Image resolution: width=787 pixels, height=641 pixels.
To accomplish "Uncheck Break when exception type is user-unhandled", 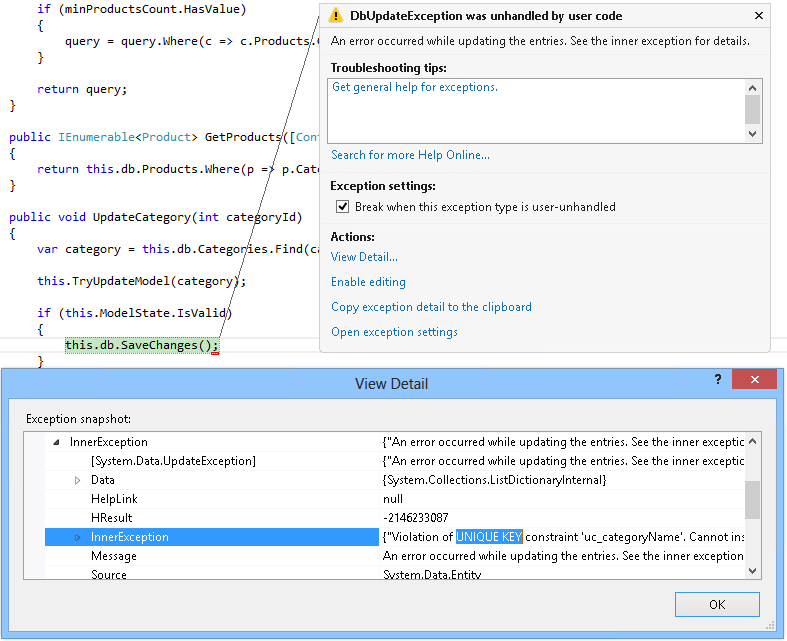I will coord(343,207).
